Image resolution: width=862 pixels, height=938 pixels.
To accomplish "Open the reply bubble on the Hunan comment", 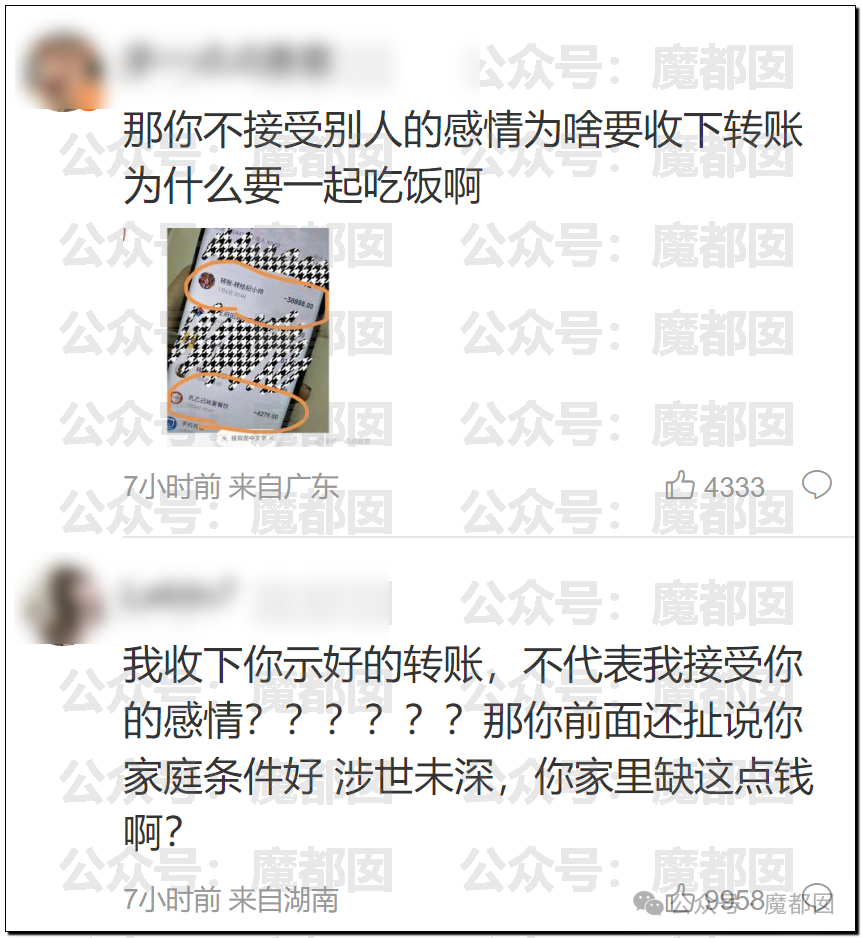I will click(817, 898).
